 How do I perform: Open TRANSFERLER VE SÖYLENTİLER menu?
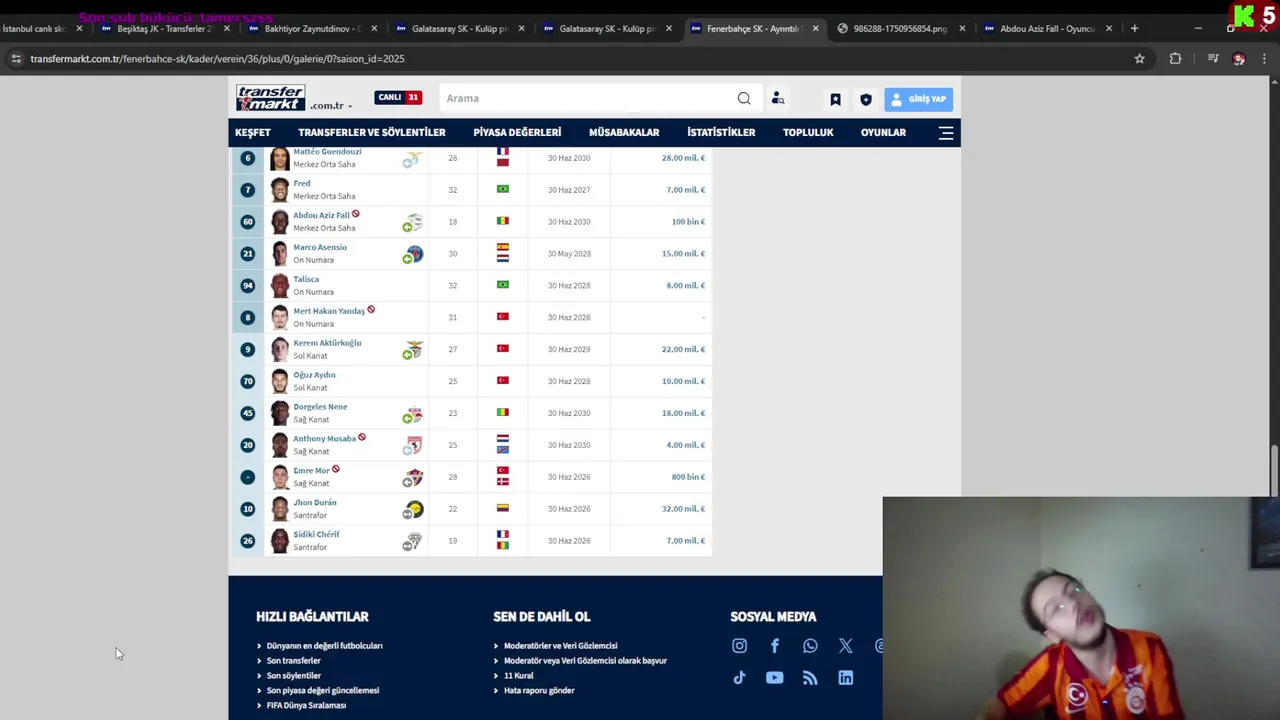pos(372,132)
